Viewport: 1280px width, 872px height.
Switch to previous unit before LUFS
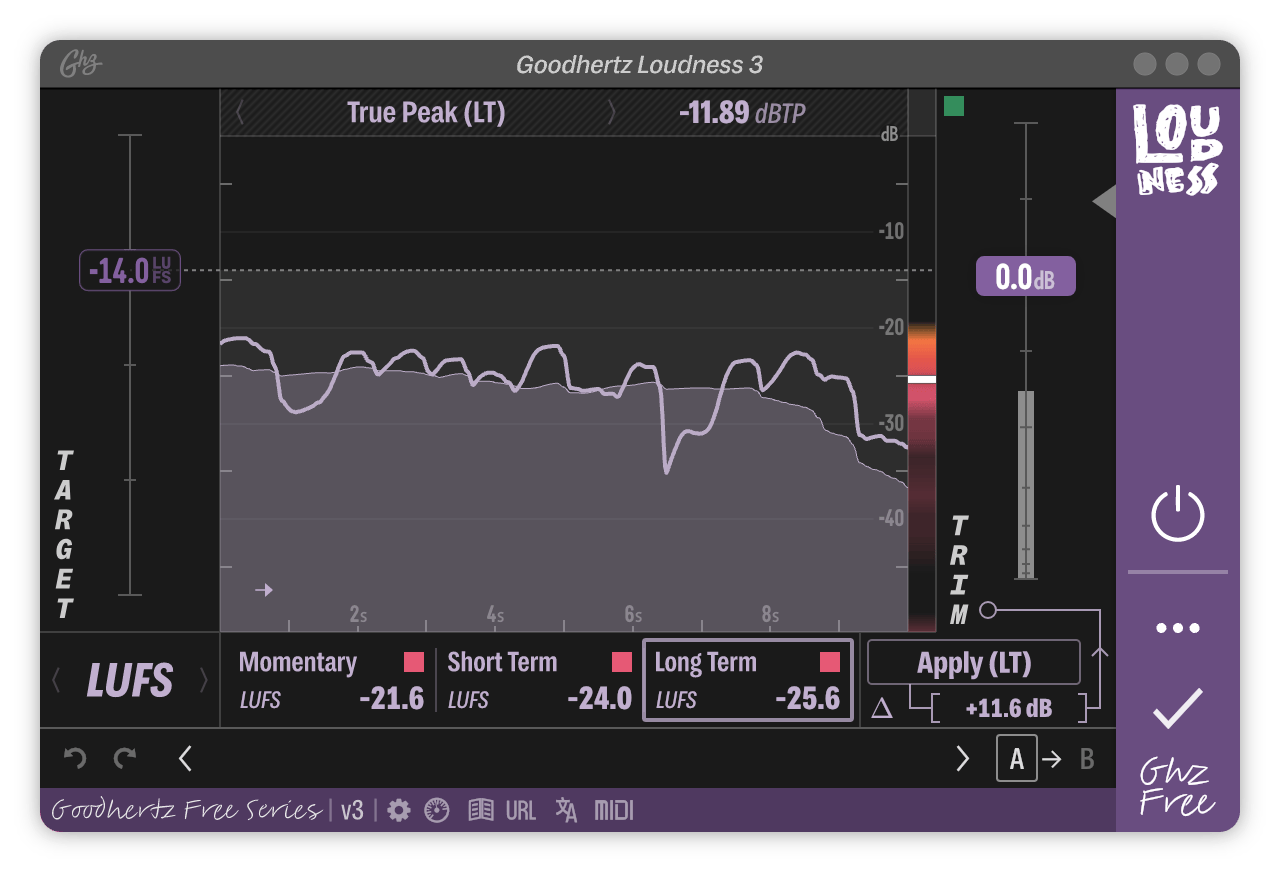pyautogui.click(x=56, y=681)
